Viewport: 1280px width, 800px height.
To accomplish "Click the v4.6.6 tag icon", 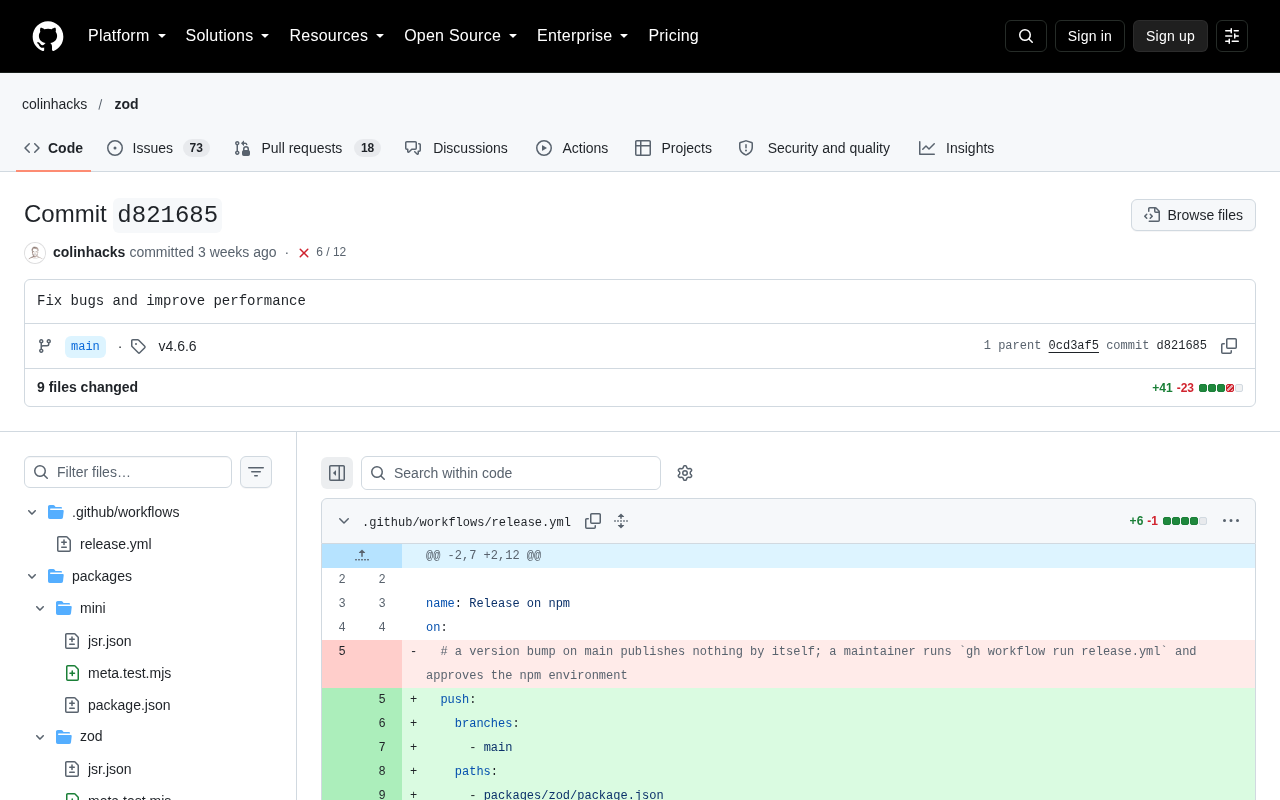I will pyautogui.click(x=138, y=346).
